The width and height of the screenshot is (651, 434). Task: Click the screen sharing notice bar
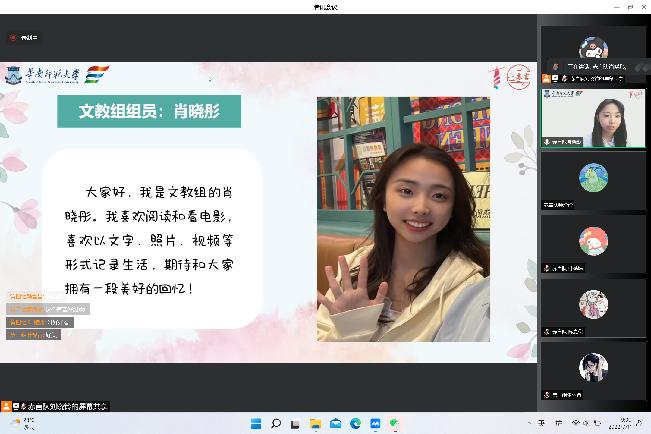(56, 406)
